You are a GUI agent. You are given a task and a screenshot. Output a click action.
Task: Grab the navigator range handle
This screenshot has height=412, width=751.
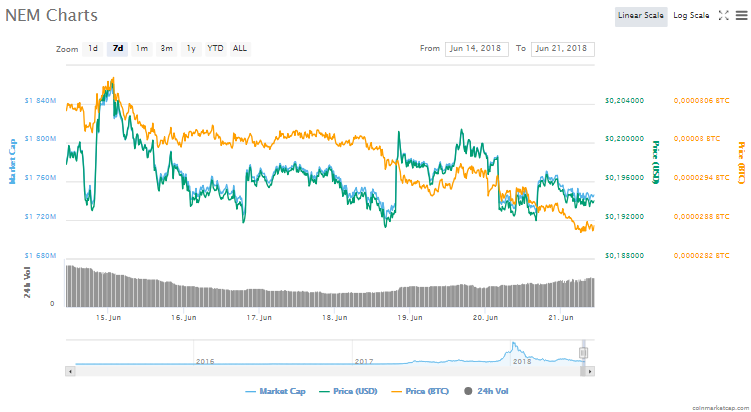[583, 353]
